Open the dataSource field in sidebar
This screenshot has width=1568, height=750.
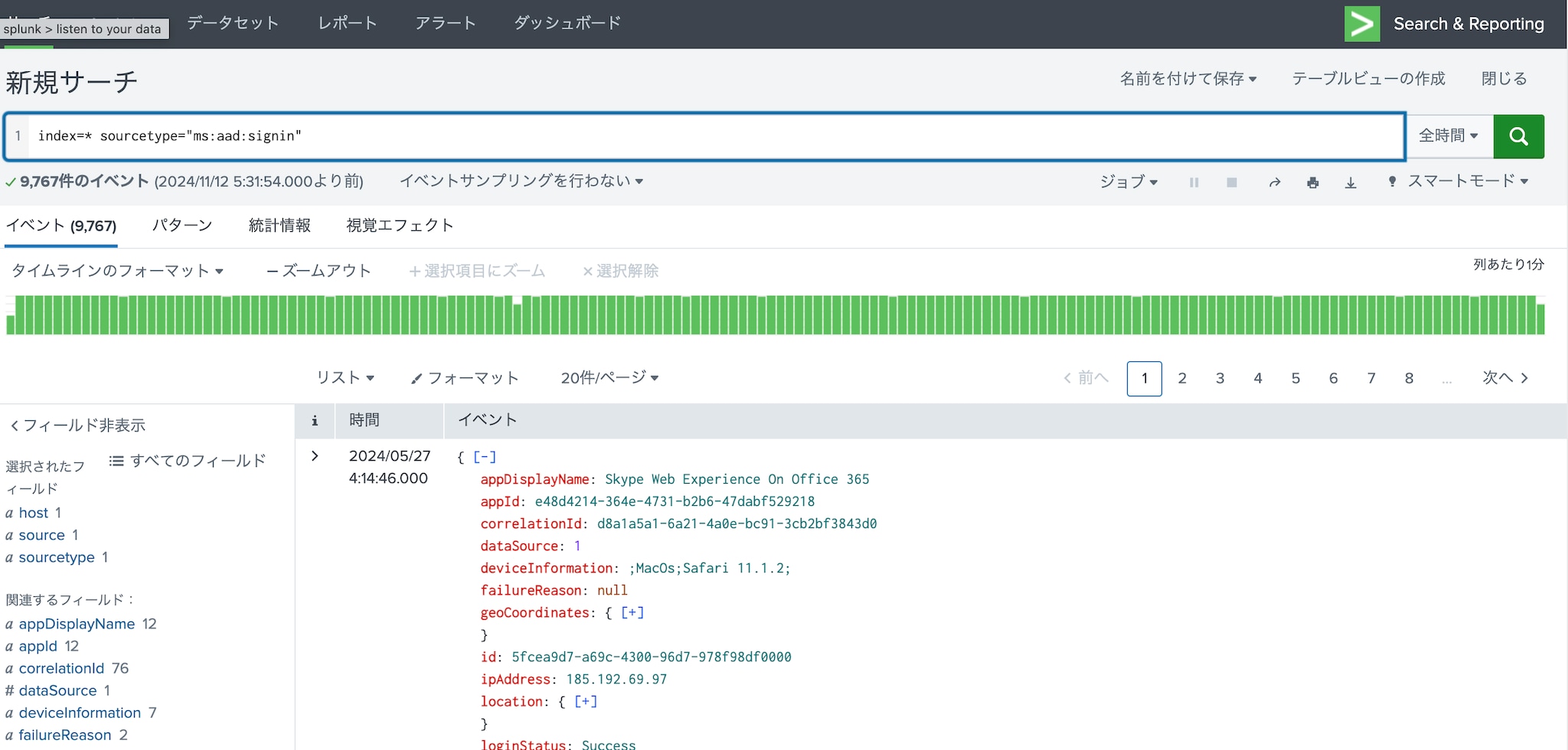coord(57,690)
